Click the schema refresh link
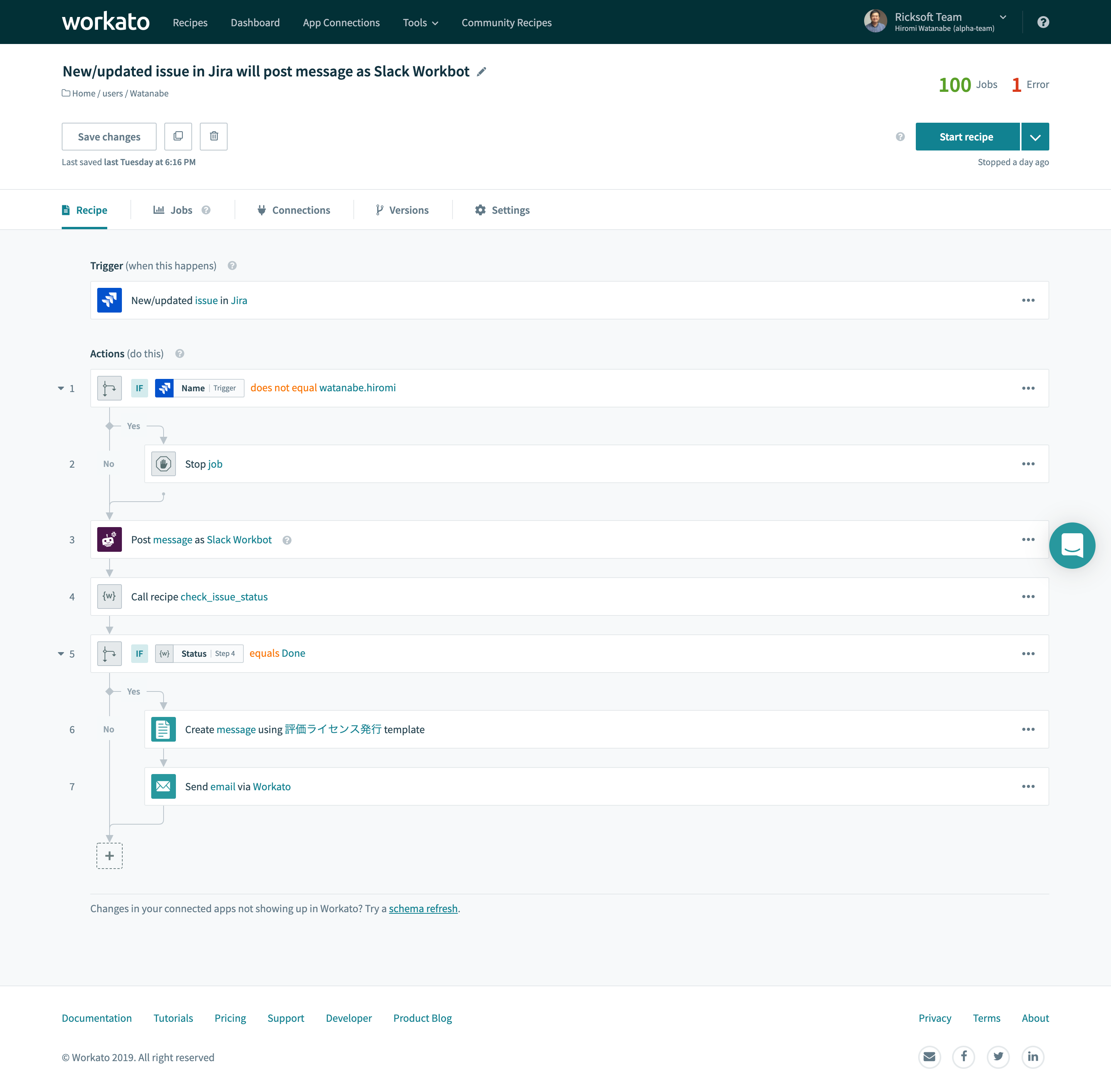Screen dimensions: 1111x1092 [x=423, y=908]
